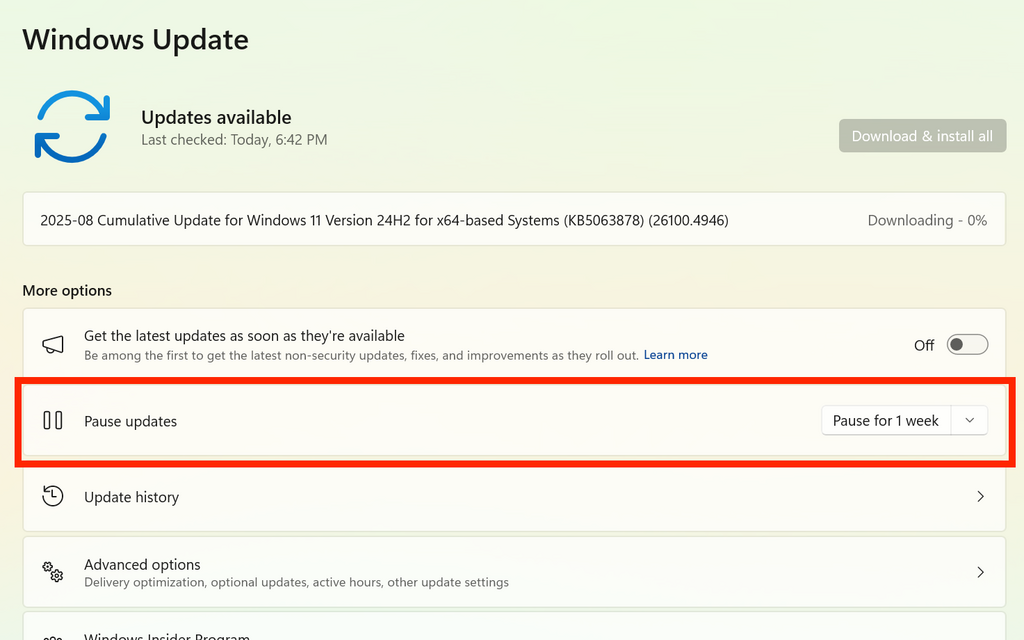Click the Advanced options gears icon
Viewport: 1024px width, 640px height.
[53, 572]
